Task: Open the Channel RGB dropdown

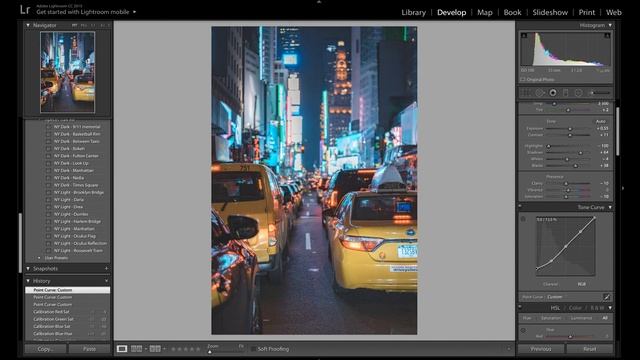Action: click(582, 284)
